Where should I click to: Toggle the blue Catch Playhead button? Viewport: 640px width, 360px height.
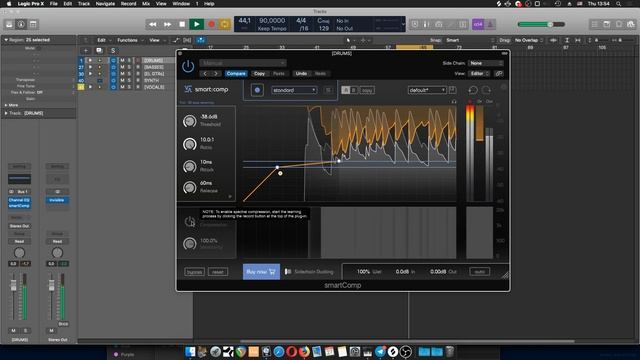pos(201,40)
